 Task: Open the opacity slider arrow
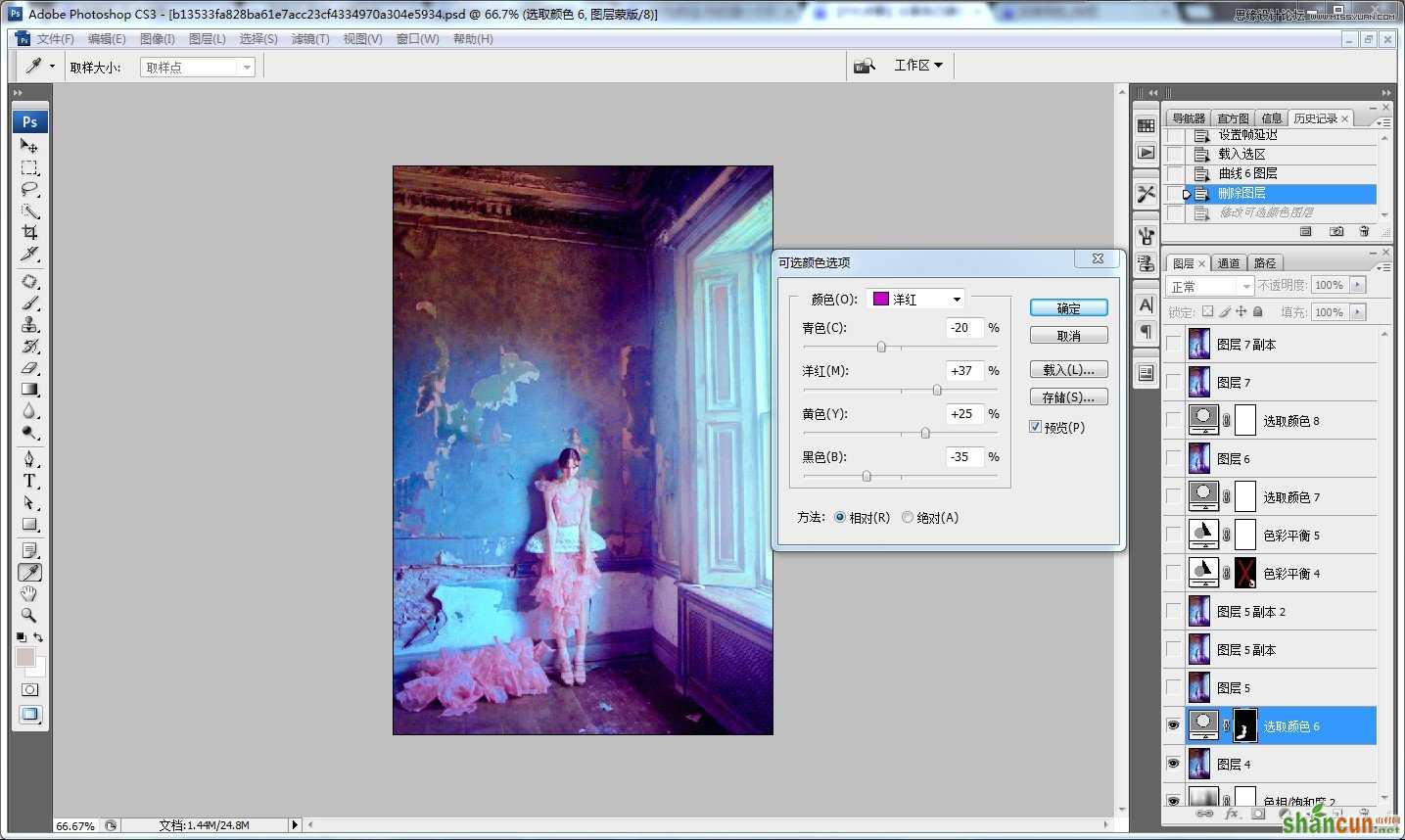coord(1357,285)
